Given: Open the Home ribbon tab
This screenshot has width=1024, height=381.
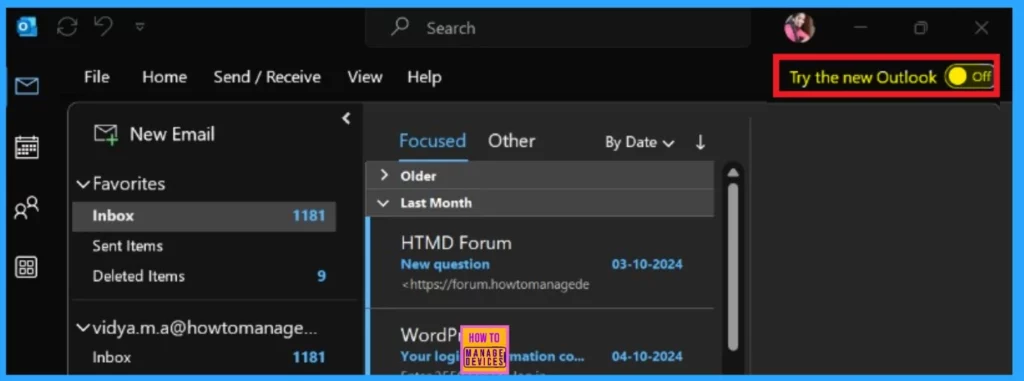Looking at the screenshot, I should coord(165,77).
